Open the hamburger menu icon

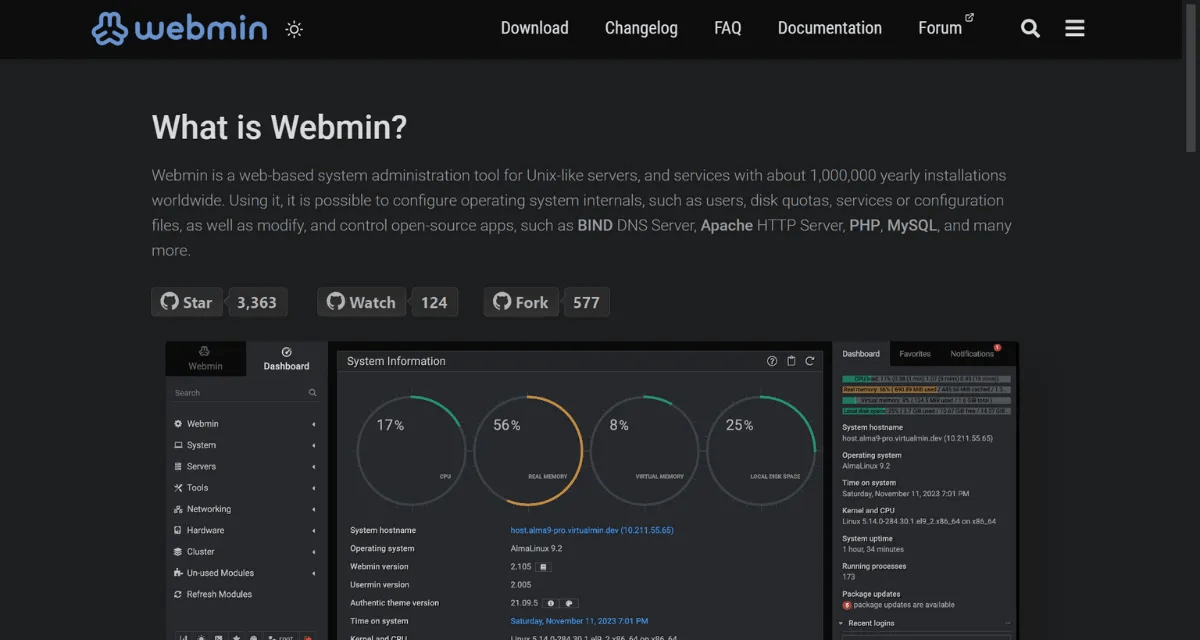coord(1075,28)
